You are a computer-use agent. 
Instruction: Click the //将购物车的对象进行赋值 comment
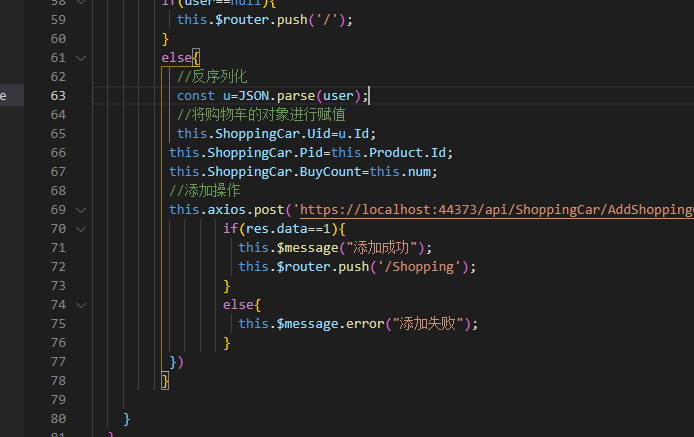(x=261, y=115)
